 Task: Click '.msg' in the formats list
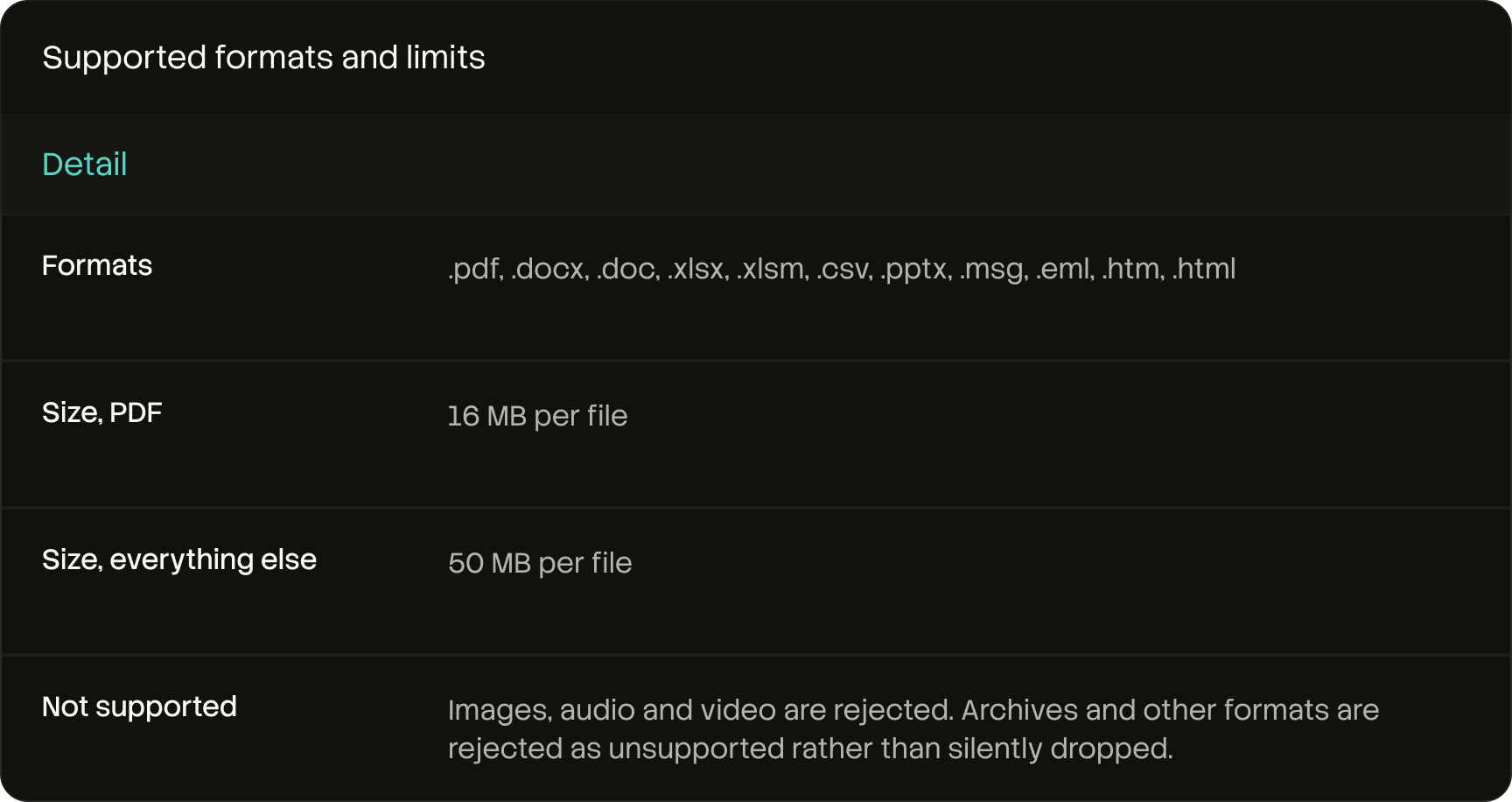(993, 269)
